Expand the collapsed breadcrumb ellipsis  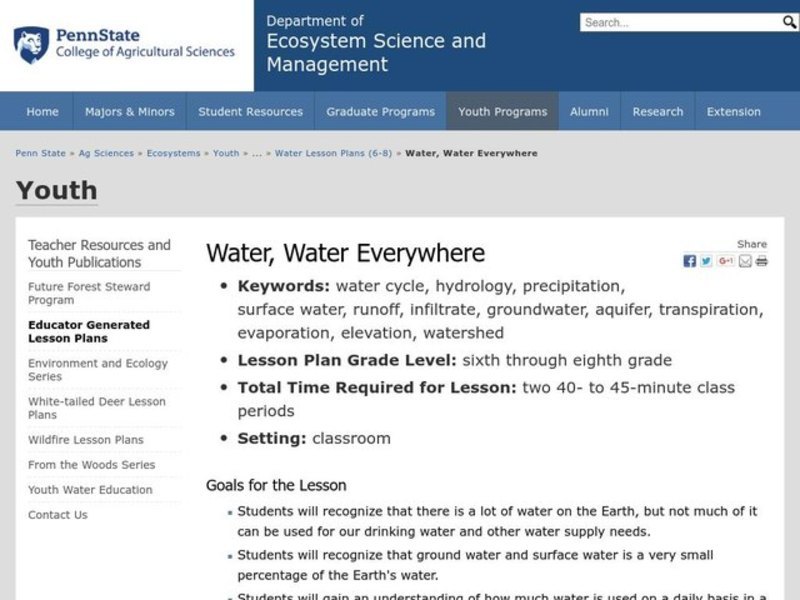click(255, 153)
